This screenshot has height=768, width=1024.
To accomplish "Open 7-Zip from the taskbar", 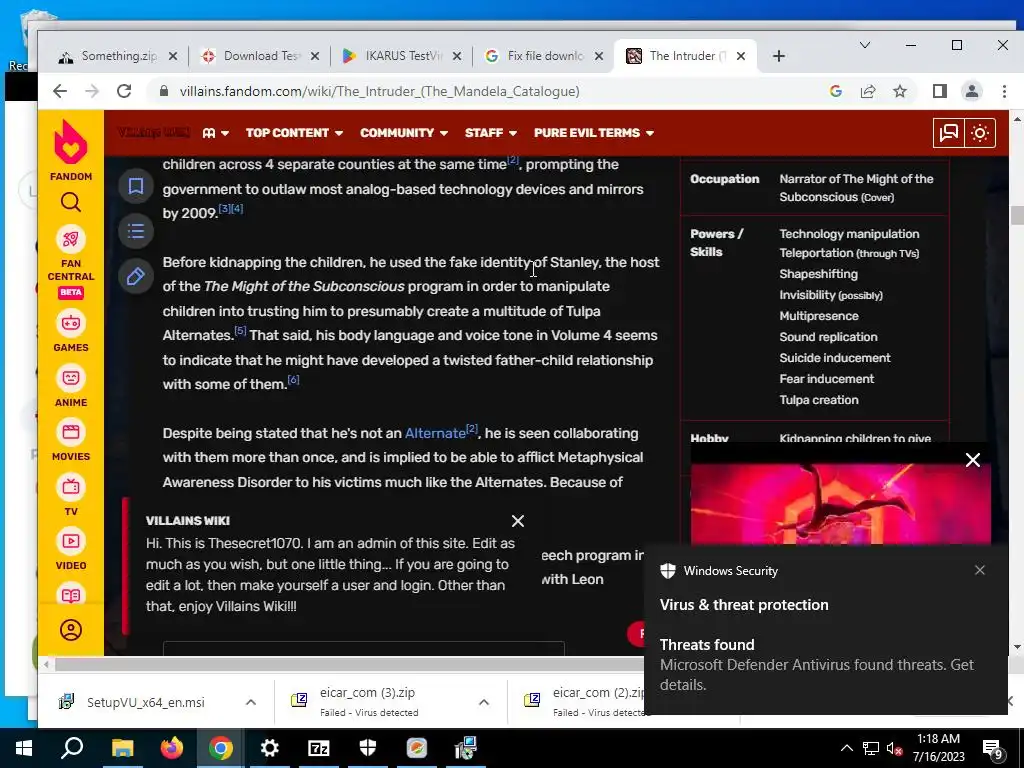I will 319,748.
